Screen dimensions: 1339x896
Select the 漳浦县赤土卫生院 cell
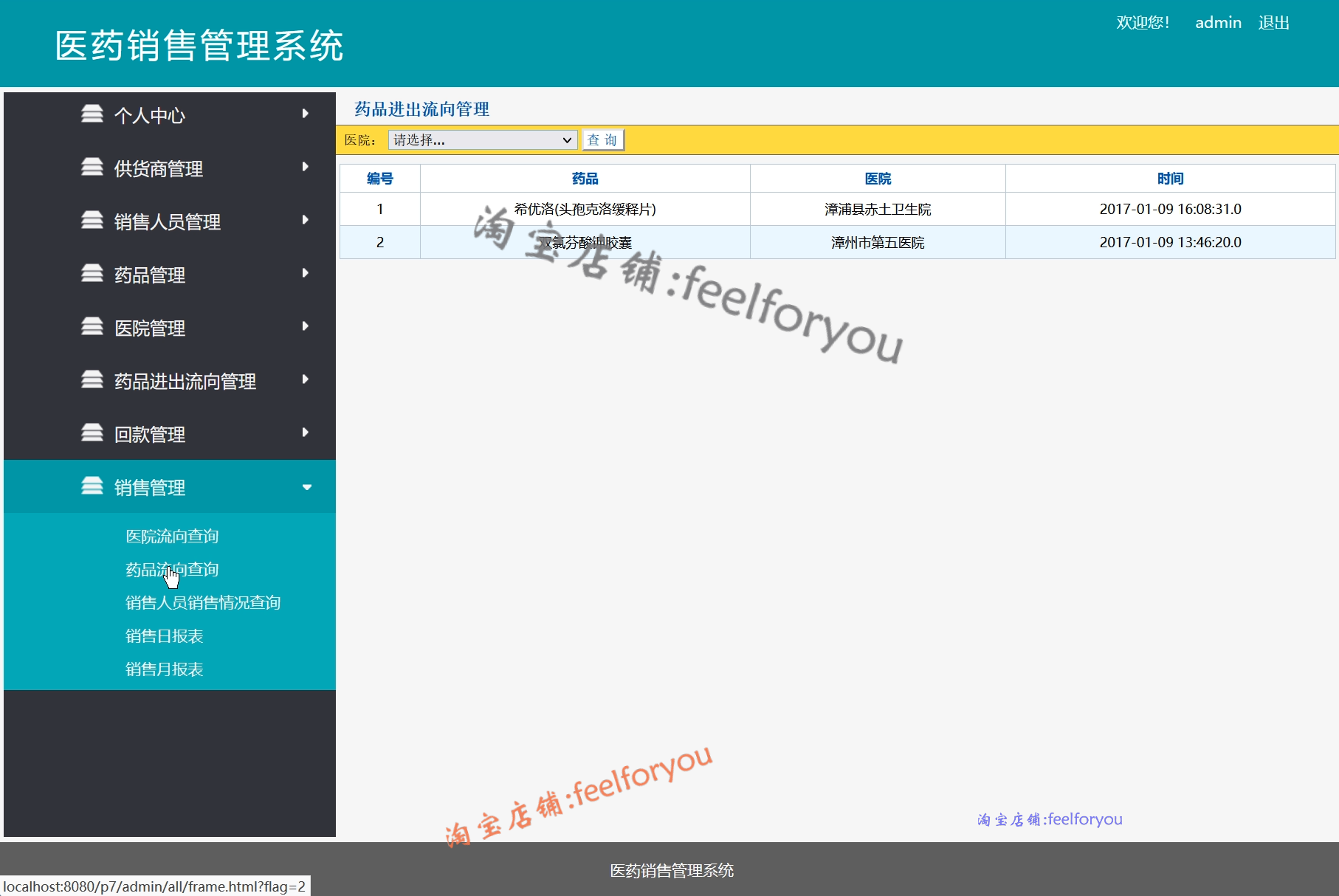click(x=878, y=210)
